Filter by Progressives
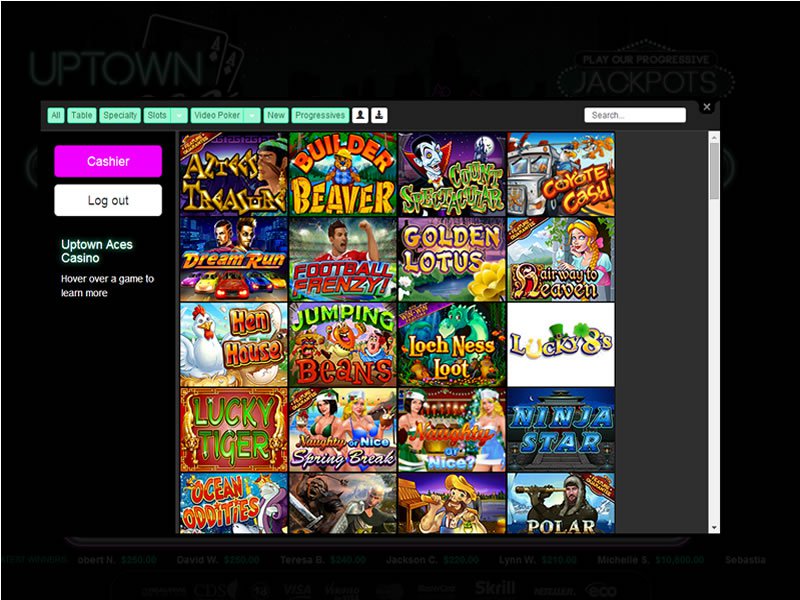800x600 pixels. tap(320, 115)
